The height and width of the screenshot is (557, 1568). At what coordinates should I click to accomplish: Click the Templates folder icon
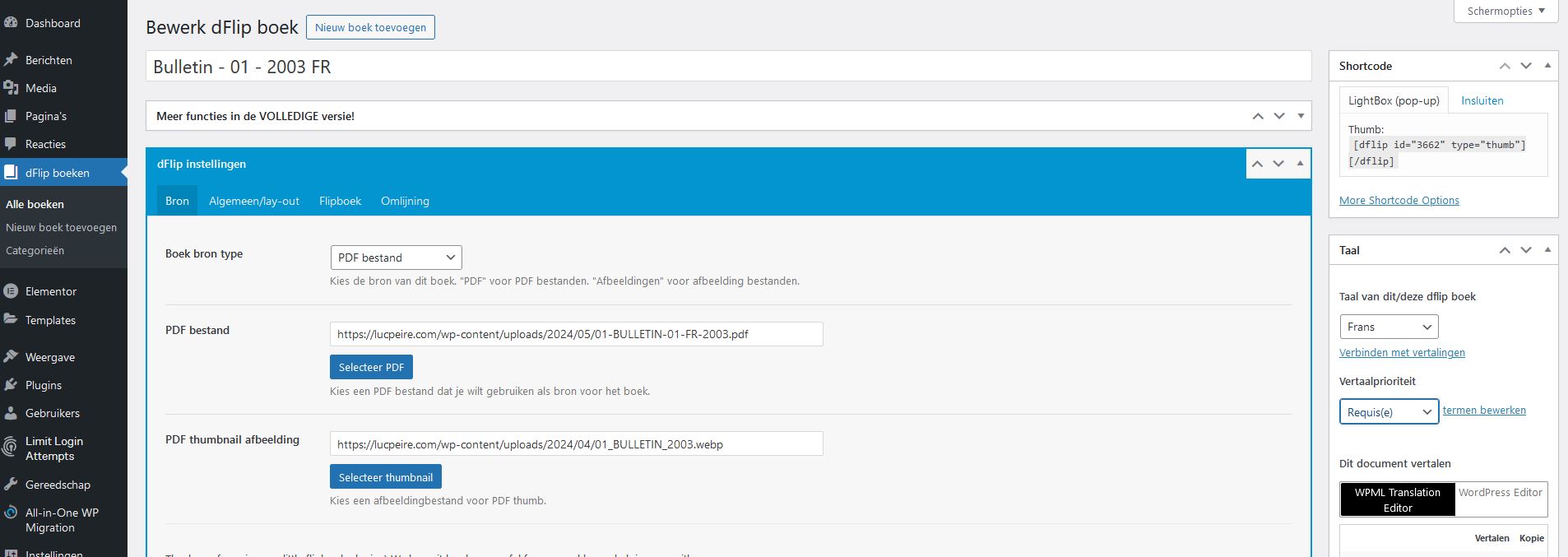pyautogui.click(x=11, y=320)
